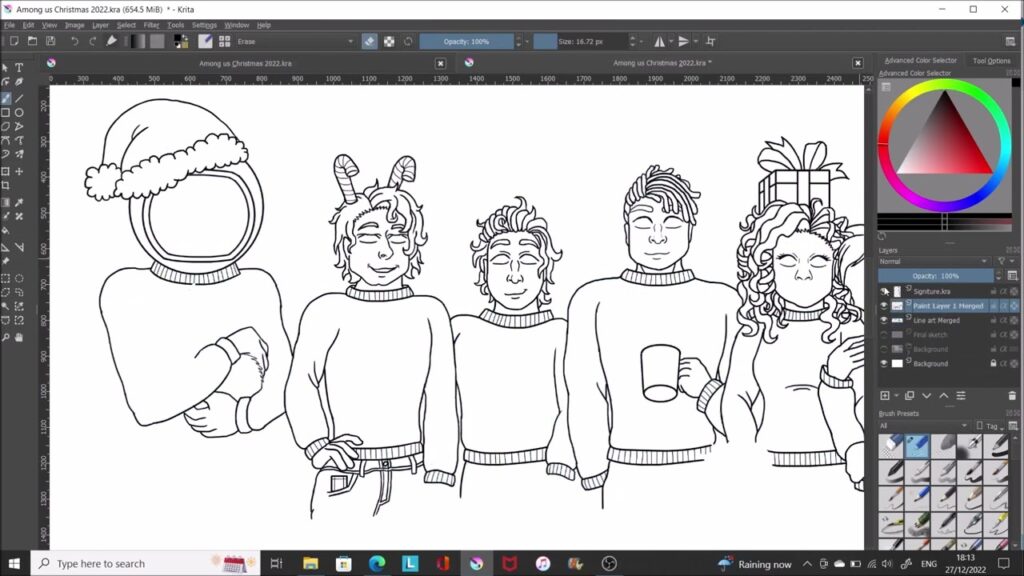Move the layer up
Viewport: 1024px width, 576px height.
click(x=944, y=396)
